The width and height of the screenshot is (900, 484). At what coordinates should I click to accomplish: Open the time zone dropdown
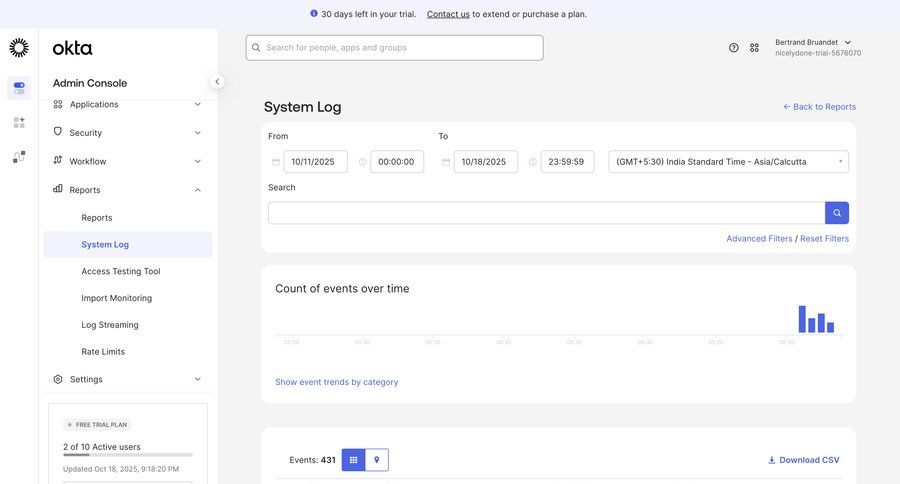[728, 162]
